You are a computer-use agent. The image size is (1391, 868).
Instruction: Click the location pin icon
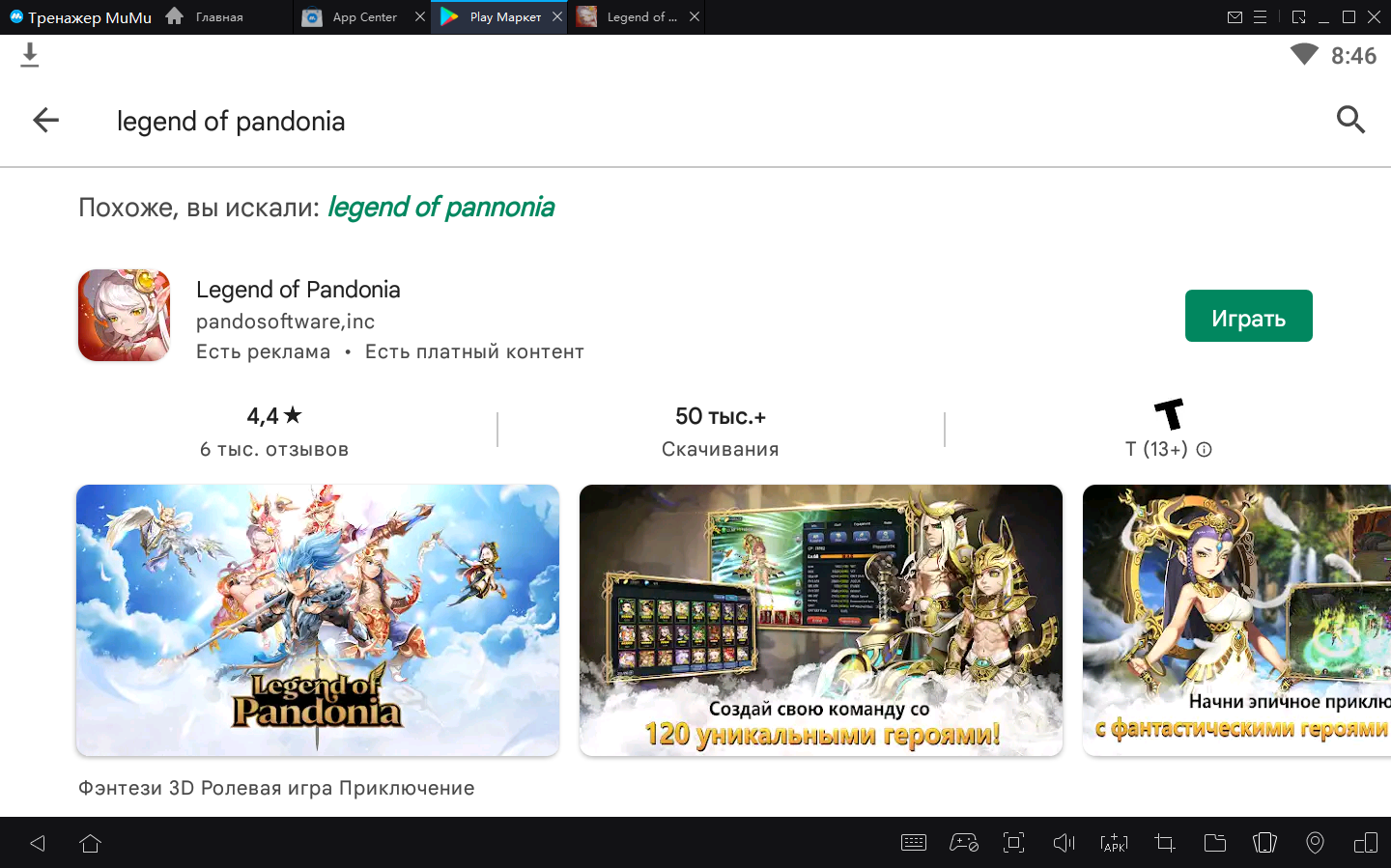tap(1315, 843)
